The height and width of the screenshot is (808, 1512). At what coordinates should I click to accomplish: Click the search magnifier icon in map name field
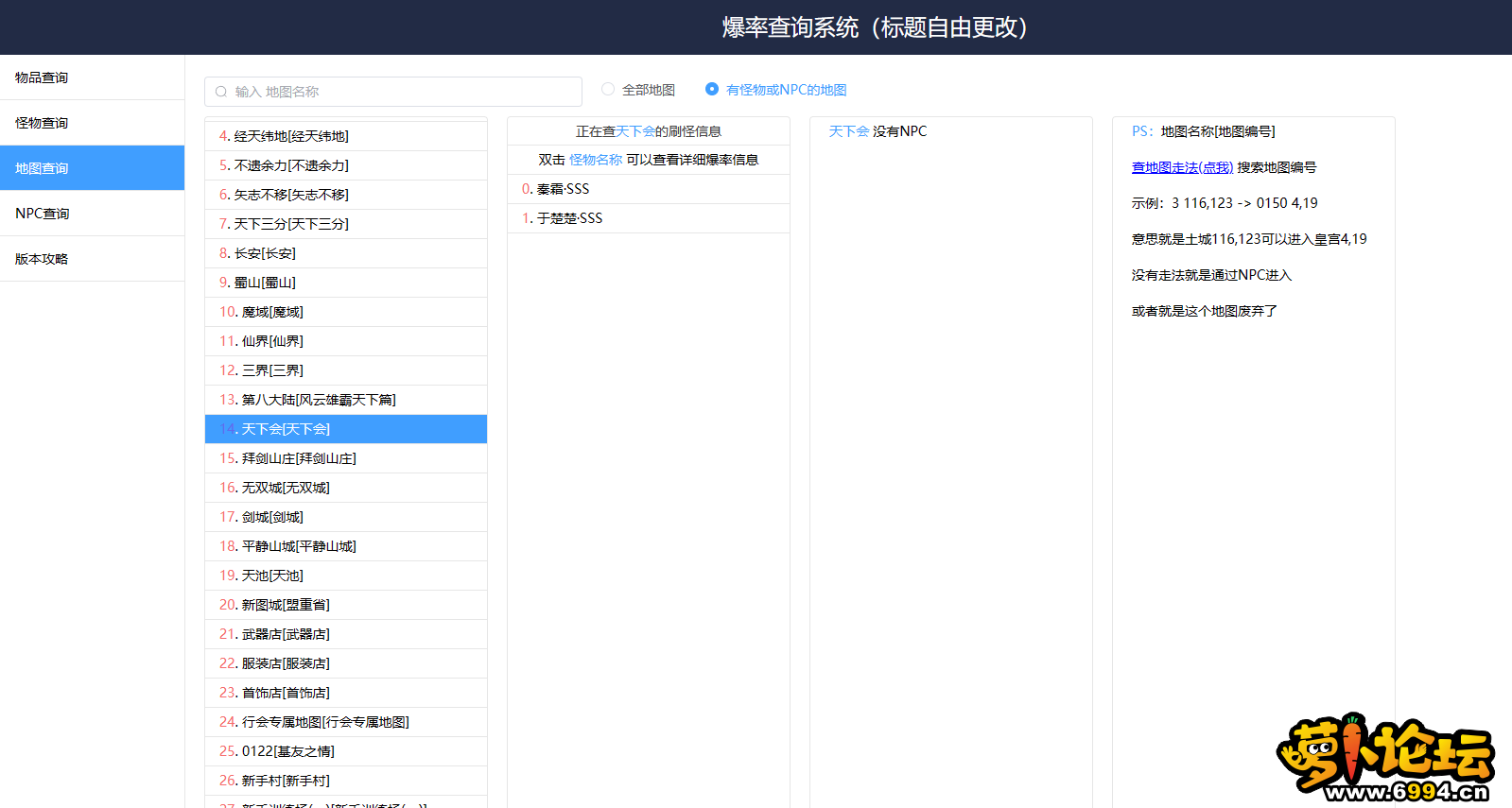click(221, 92)
